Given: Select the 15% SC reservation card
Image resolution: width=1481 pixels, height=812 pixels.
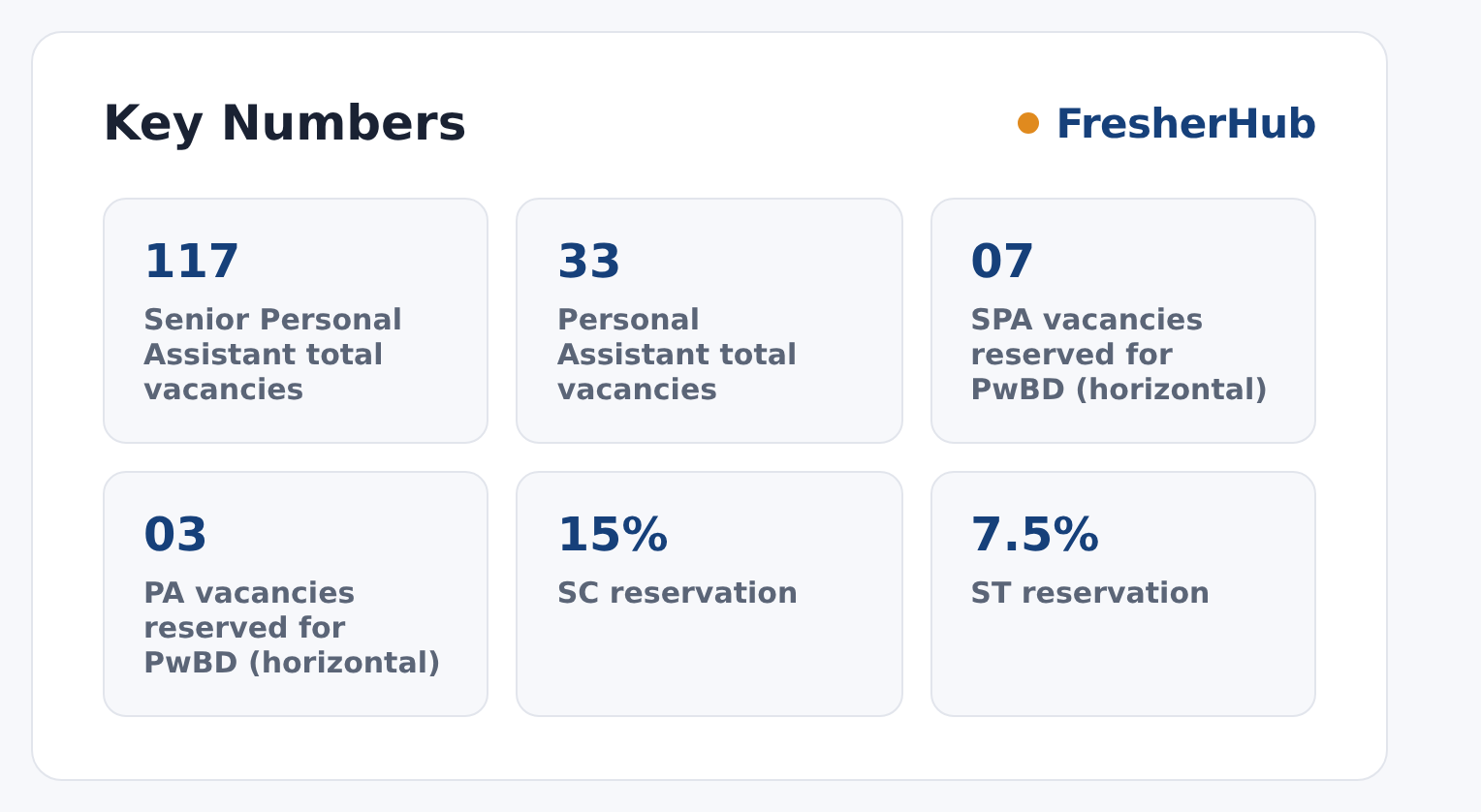Looking at the screenshot, I should pos(709,594).
